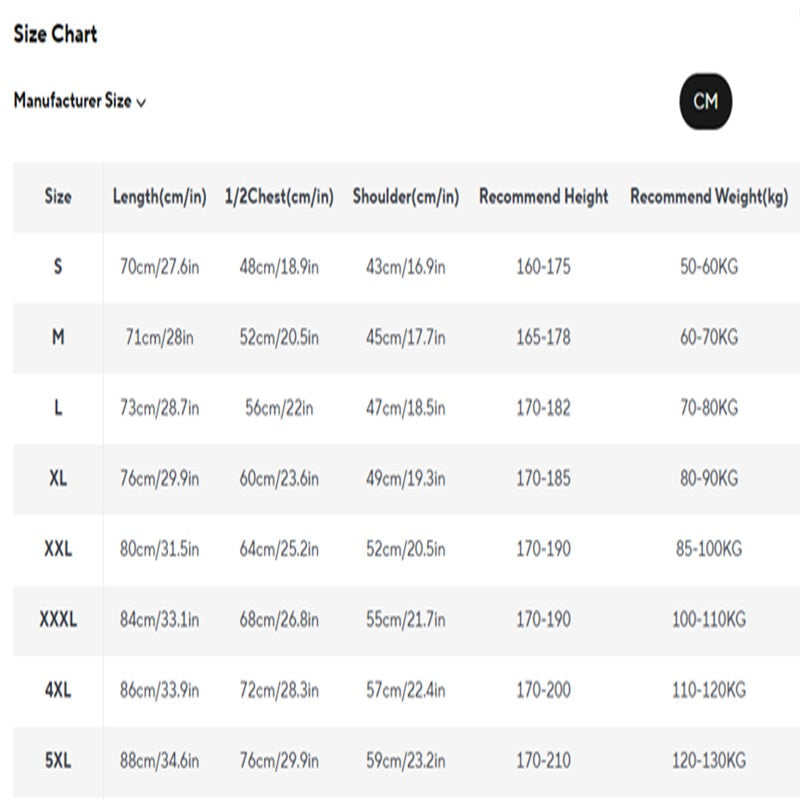Image resolution: width=800 pixels, height=800 pixels.
Task: Click the 70cm/27.6in length cell
Action: [x=160, y=267]
